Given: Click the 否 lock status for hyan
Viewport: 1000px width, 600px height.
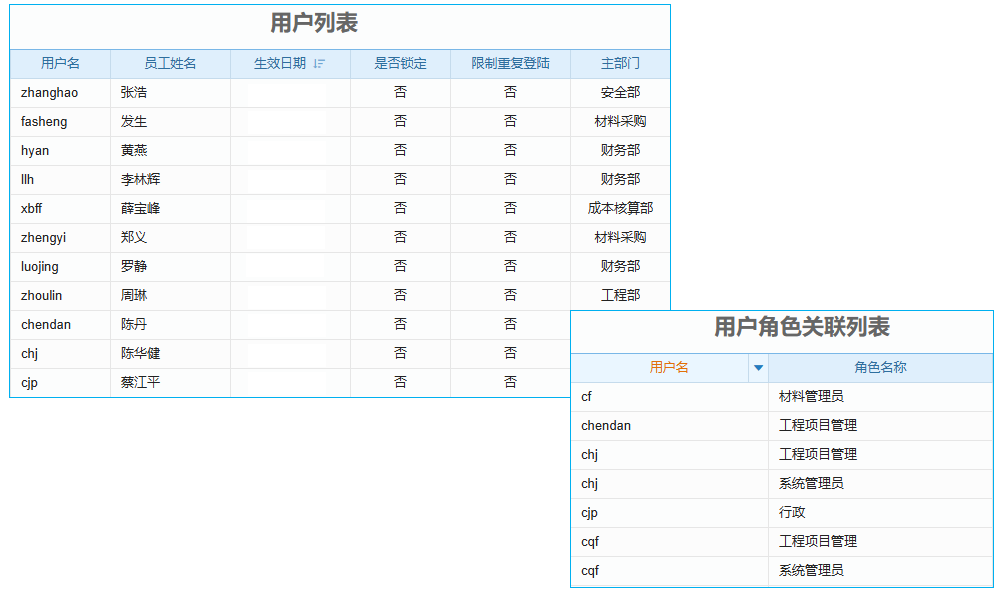Looking at the screenshot, I should coord(400,150).
